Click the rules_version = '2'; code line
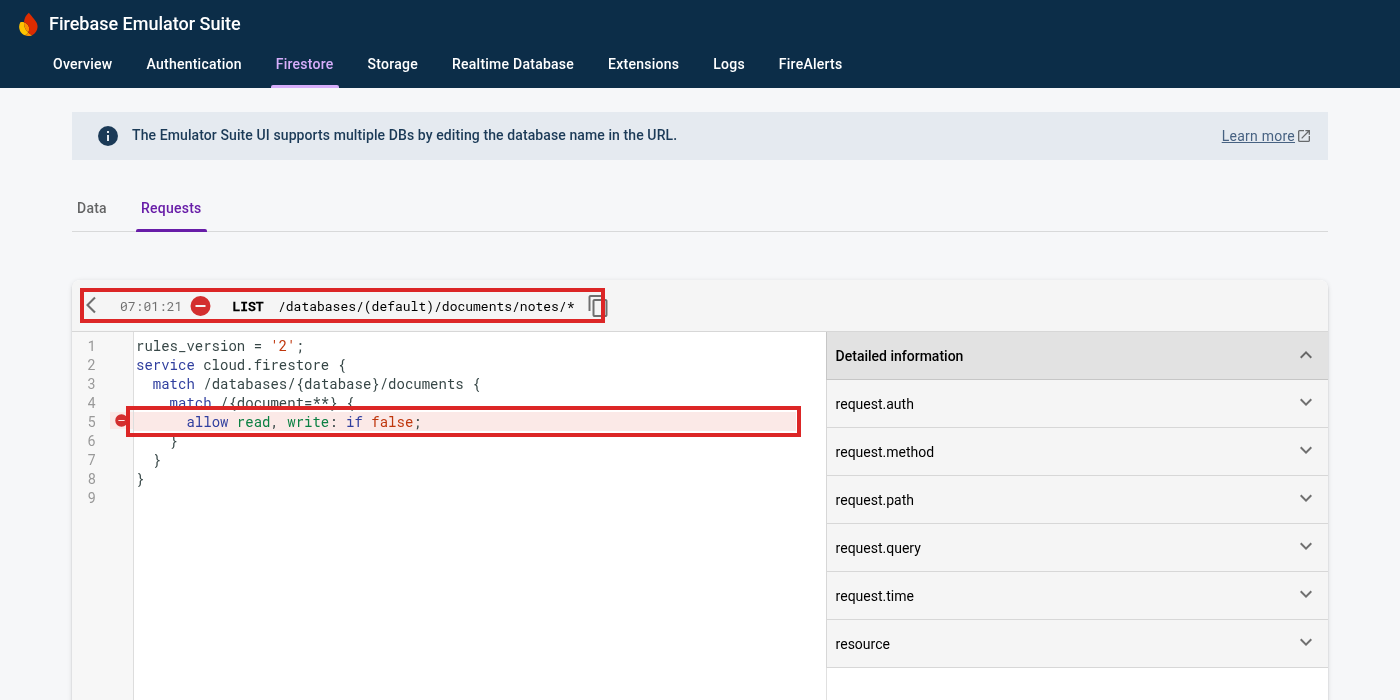Viewport: 1400px width, 700px height. click(x=220, y=346)
